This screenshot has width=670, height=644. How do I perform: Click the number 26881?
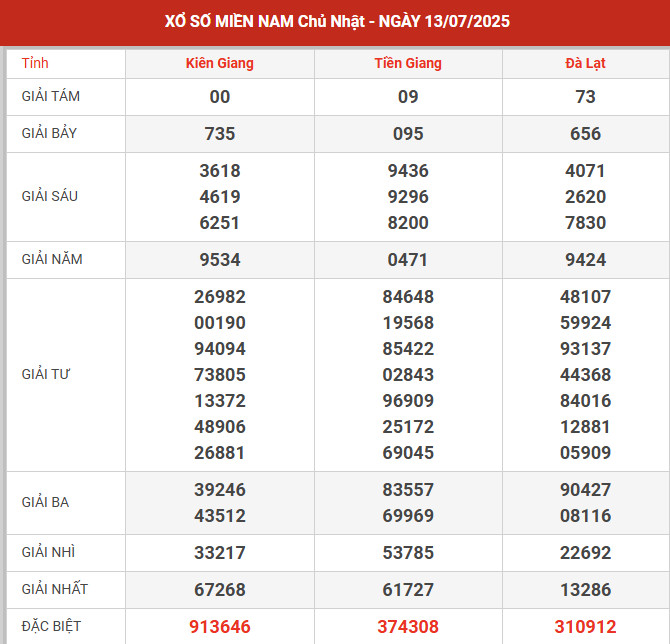click(x=220, y=453)
